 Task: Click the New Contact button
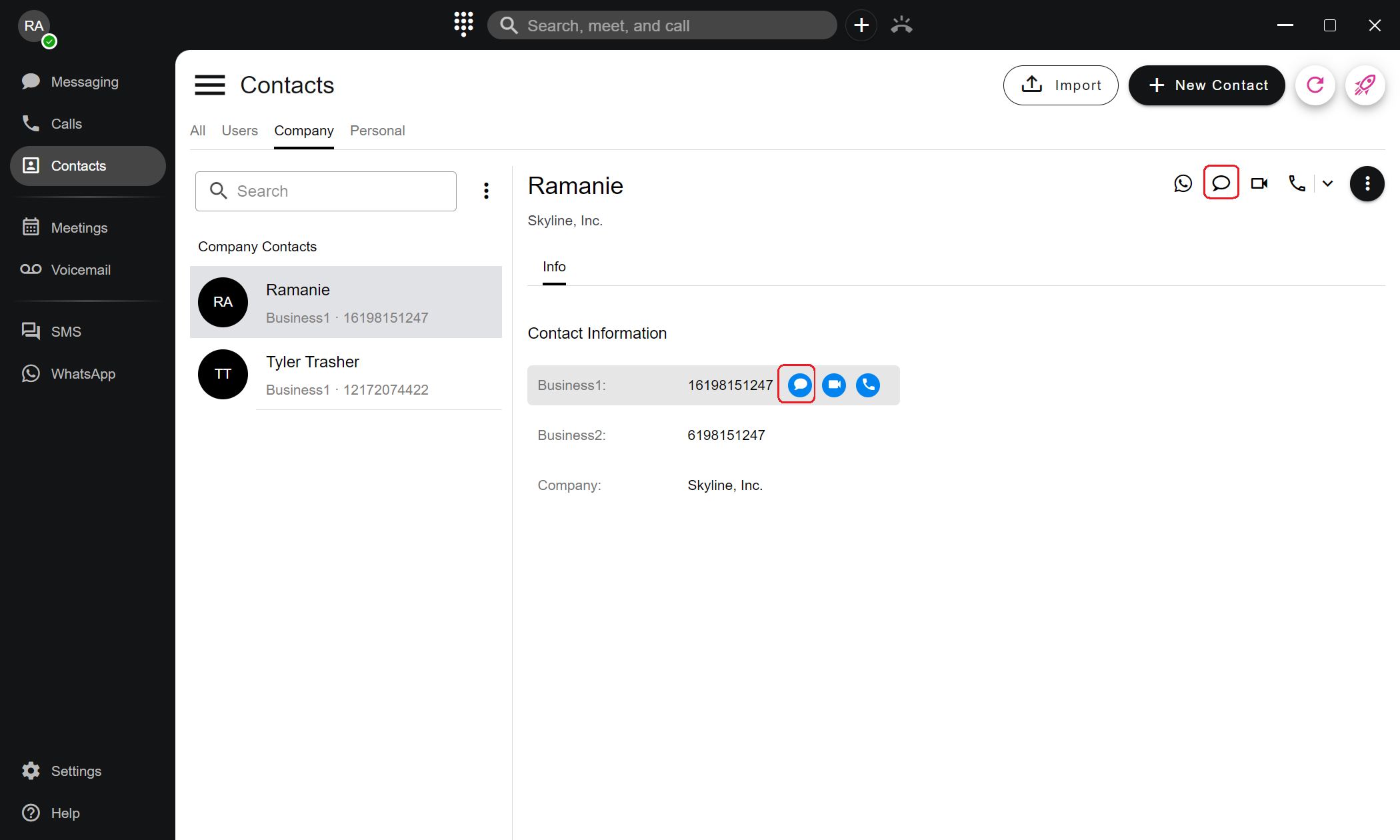[x=1206, y=85]
